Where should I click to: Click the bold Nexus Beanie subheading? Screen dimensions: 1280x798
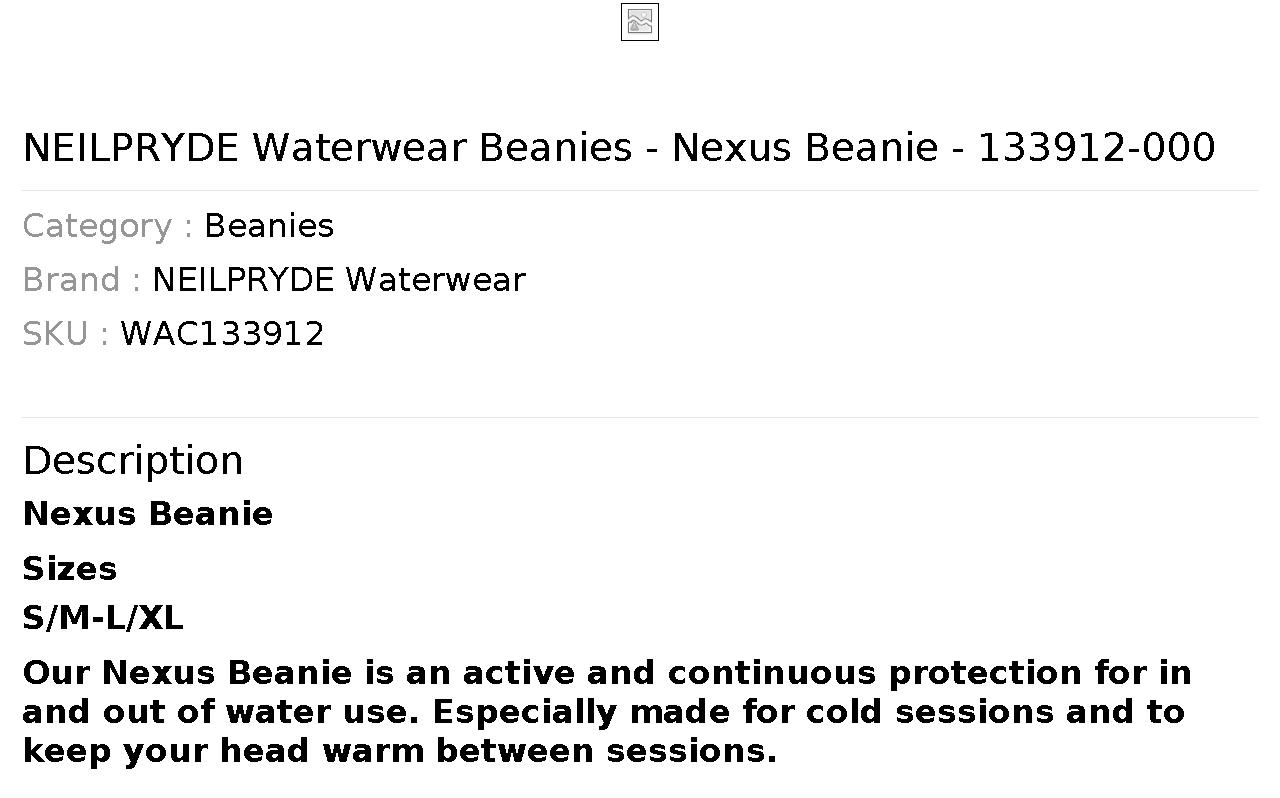tap(148, 514)
